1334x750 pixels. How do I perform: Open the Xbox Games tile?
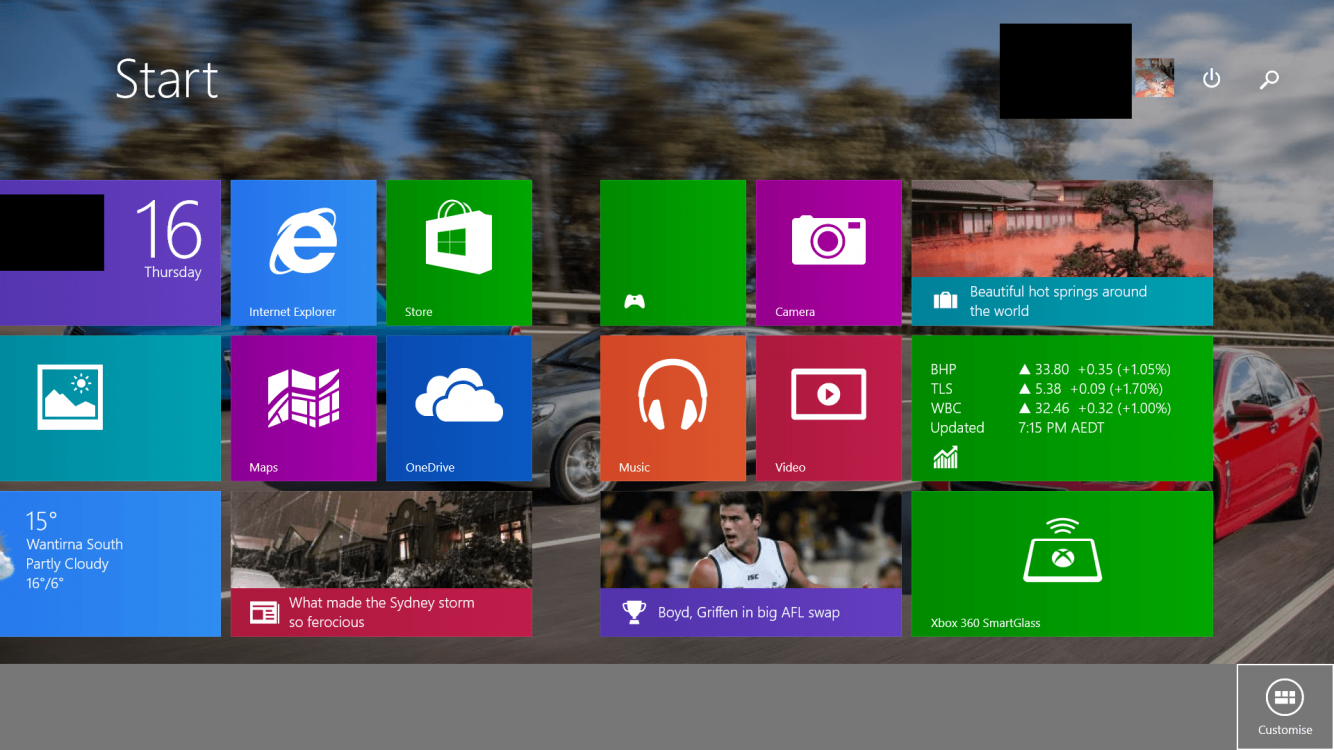tap(672, 252)
